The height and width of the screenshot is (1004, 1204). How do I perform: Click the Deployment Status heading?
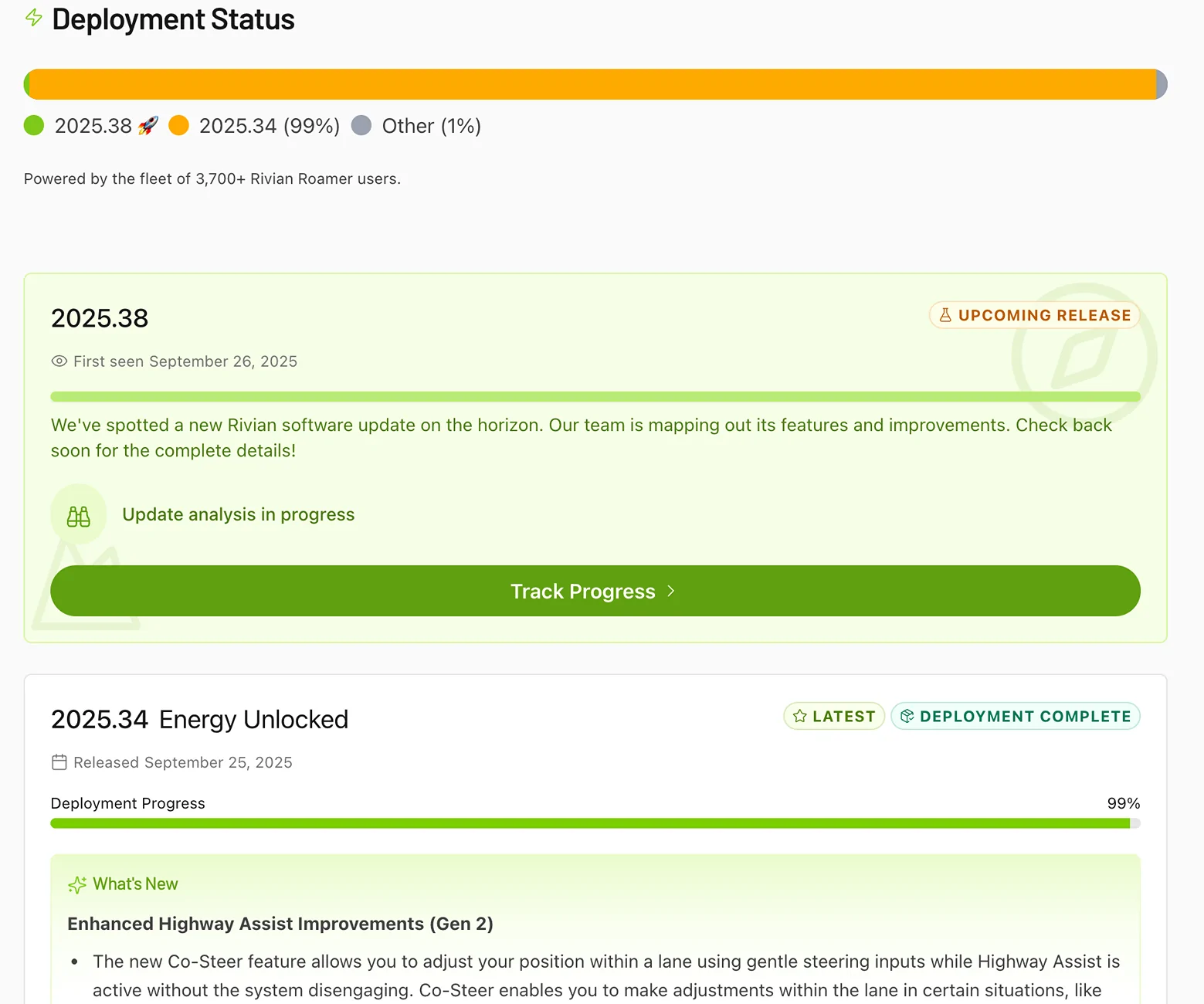[x=174, y=19]
